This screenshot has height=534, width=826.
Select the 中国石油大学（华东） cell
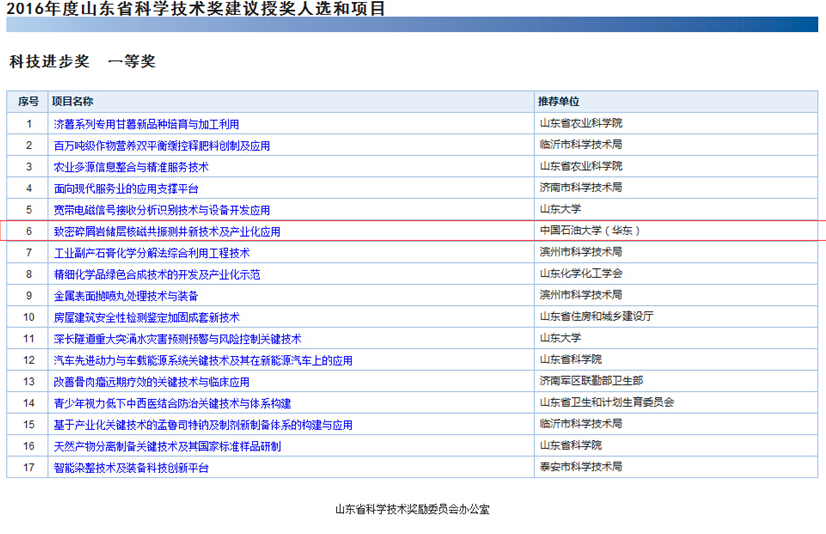(x=590, y=230)
